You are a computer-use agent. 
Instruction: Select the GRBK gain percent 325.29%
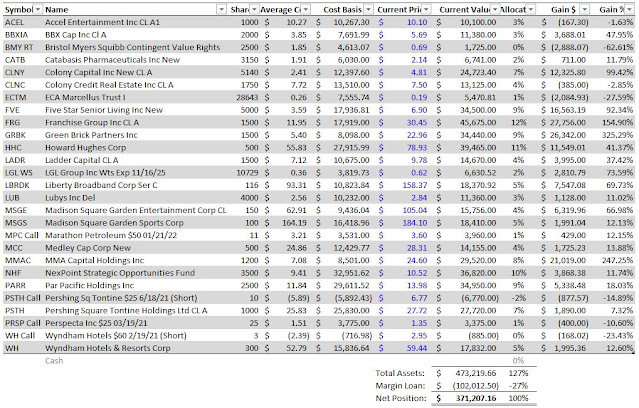pos(617,135)
